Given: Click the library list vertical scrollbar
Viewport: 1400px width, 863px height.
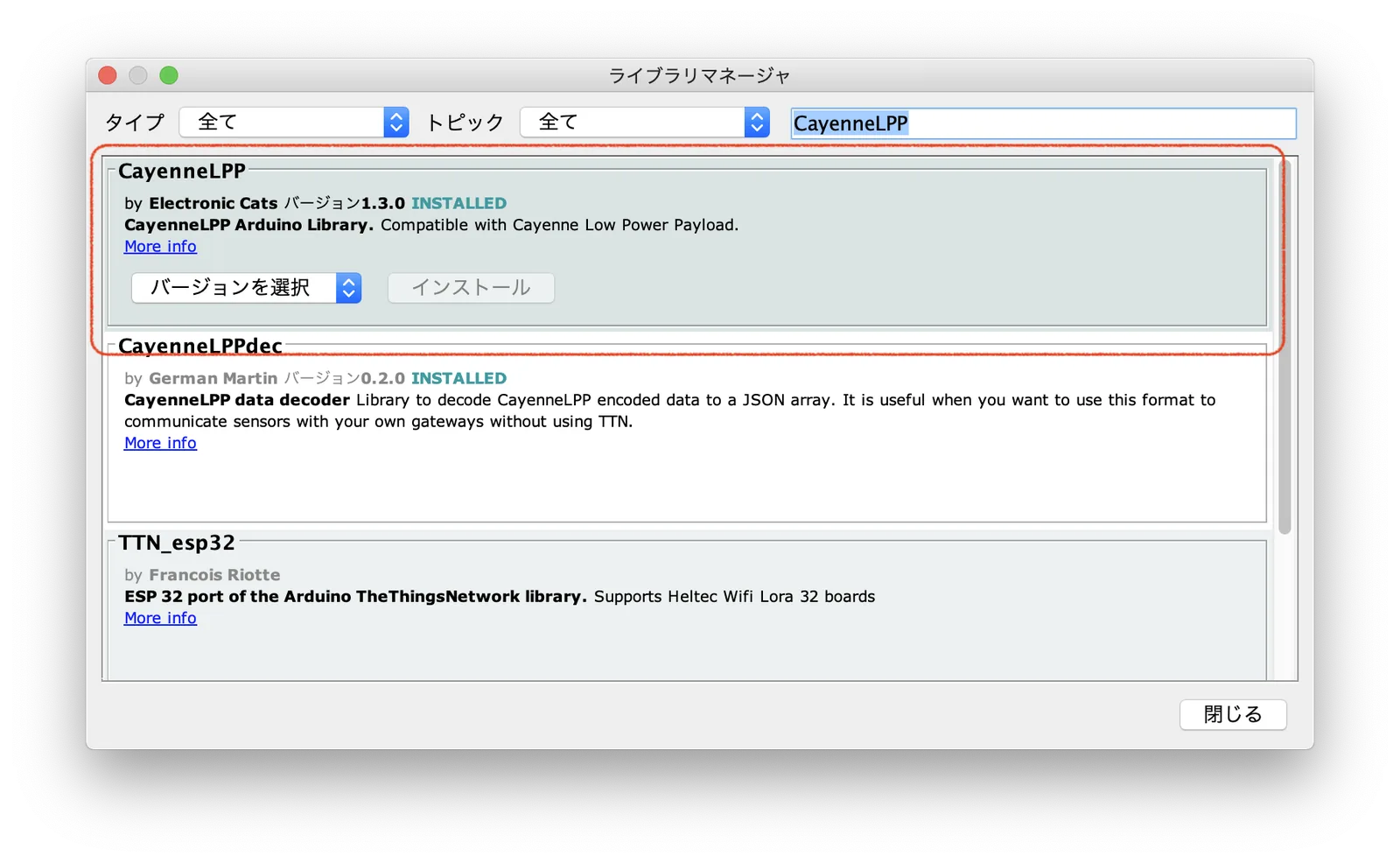Looking at the screenshot, I should 1284,347.
